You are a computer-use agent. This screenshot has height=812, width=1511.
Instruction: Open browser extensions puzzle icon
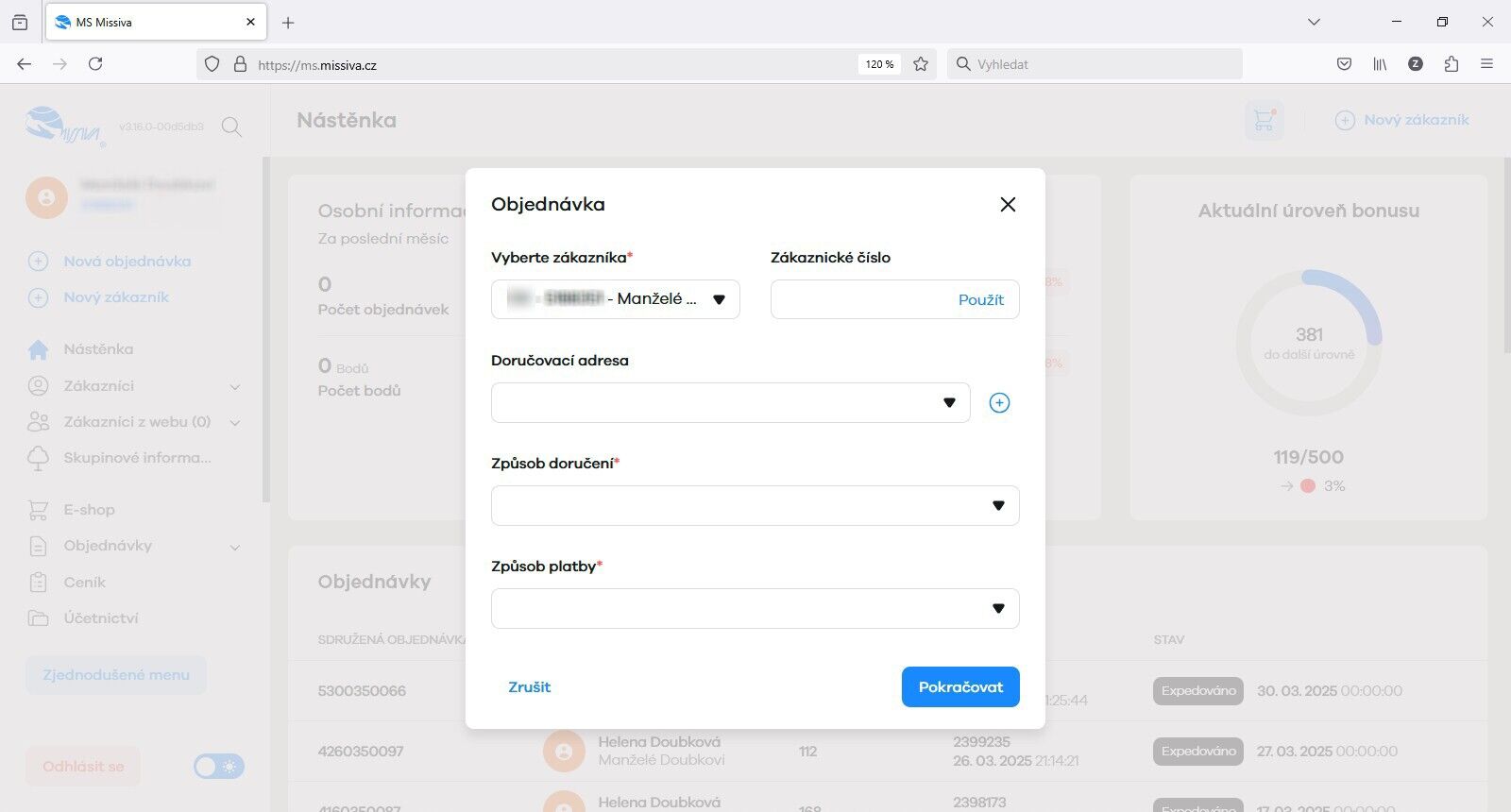coord(1452,64)
